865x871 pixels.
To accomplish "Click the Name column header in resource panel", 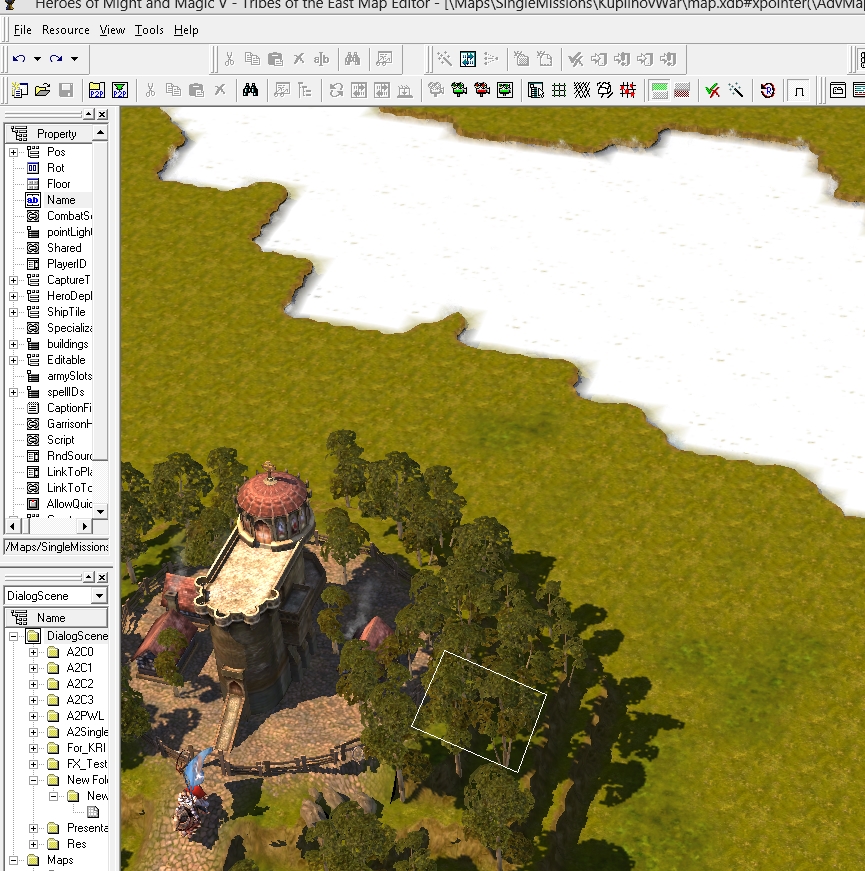I will pos(56,618).
